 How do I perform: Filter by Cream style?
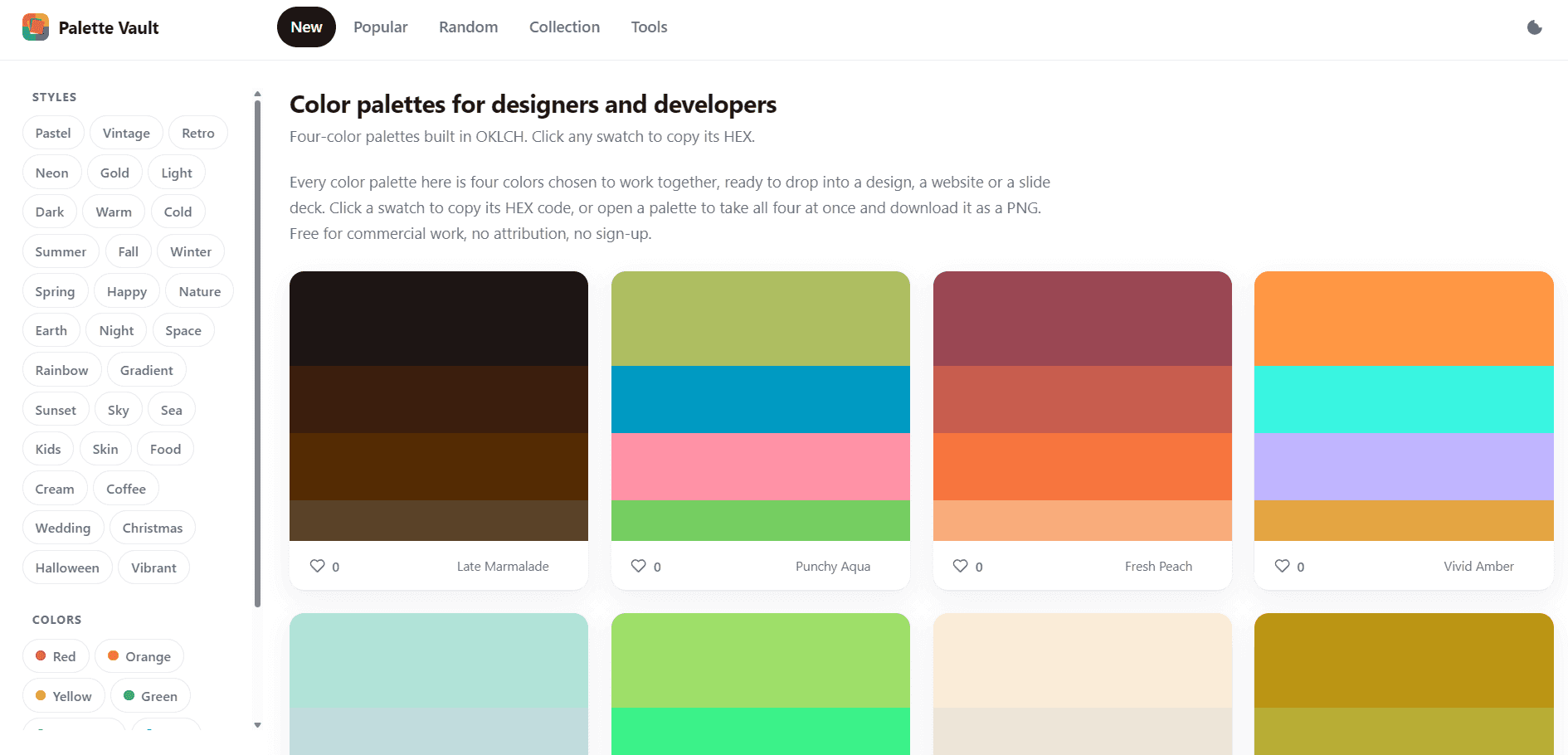55,489
